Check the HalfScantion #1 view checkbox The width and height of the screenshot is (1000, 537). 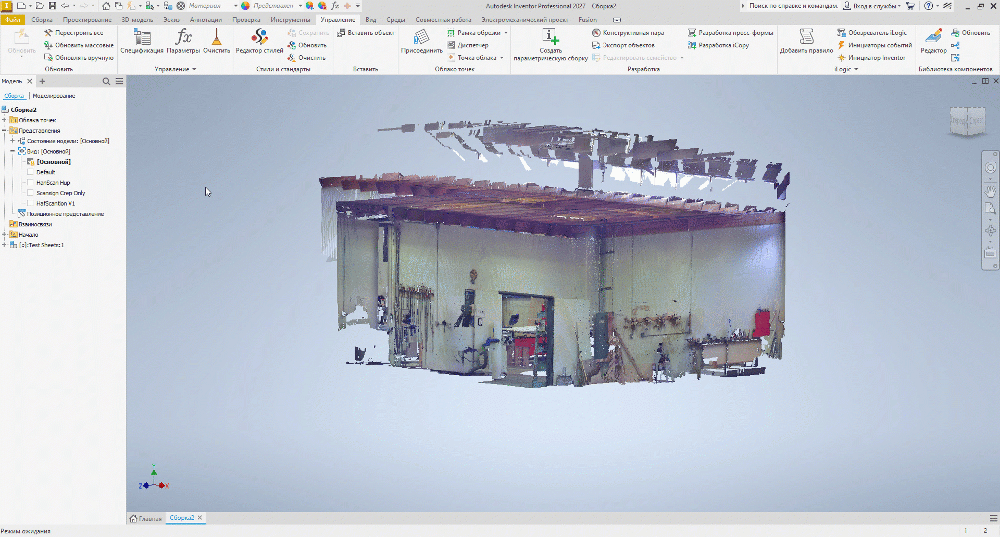pos(30,203)
